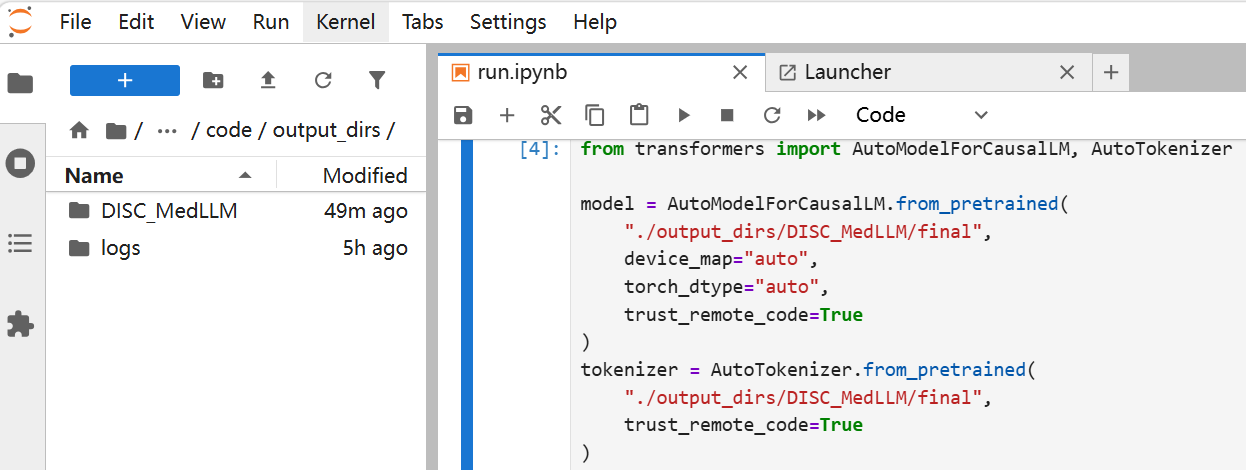Cut the selected cell with scissors icon
The image size is (1246, 470).
551,115
